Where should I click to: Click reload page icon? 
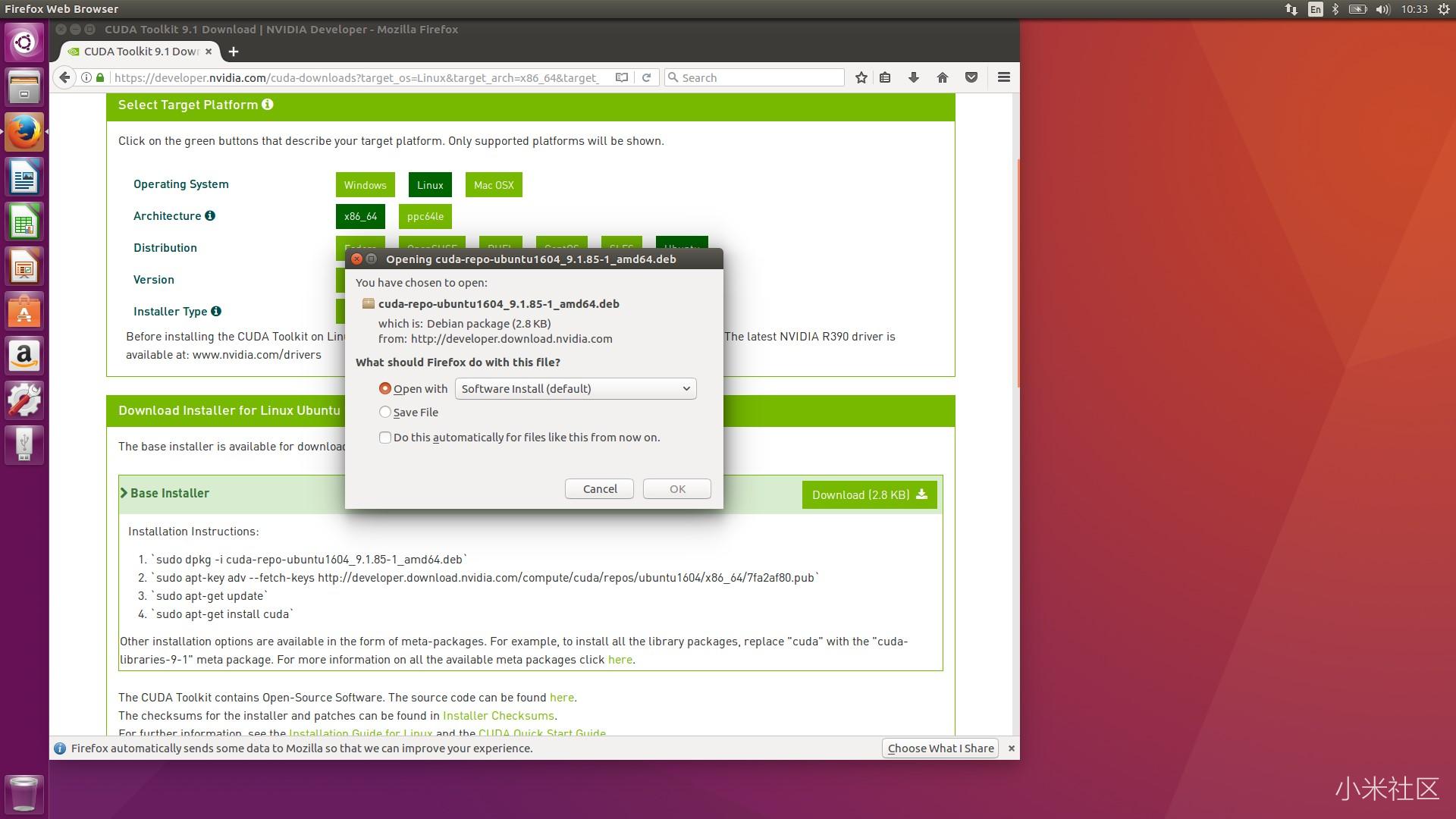[646, 77]
